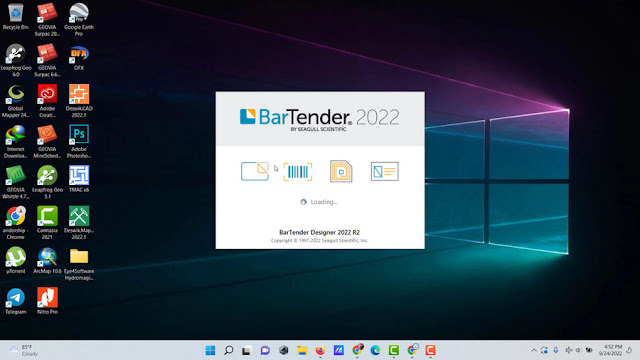Open the weather widget showing Cloudy

tap(23, 350)
